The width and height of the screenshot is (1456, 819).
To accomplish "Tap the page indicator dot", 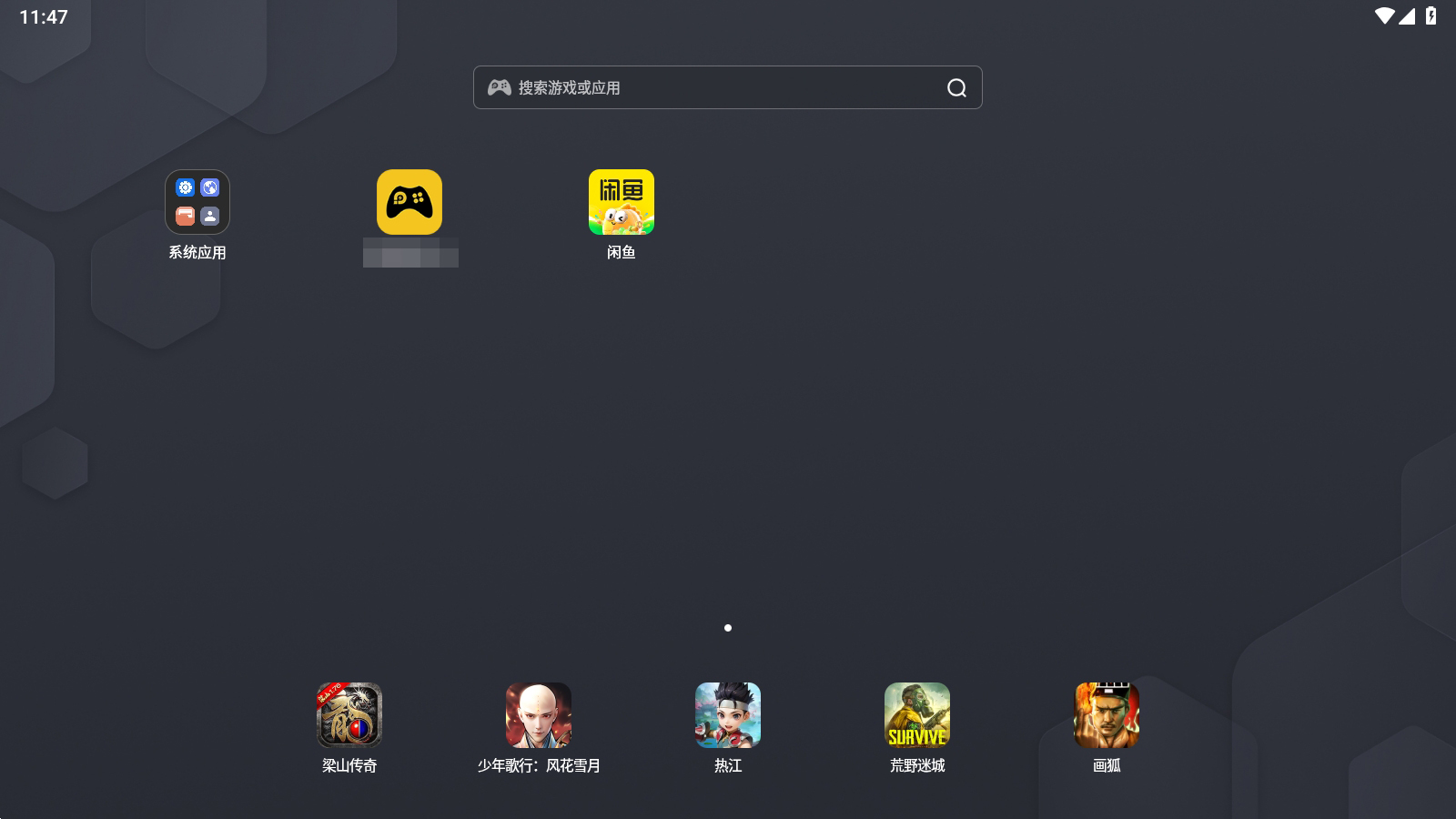I will coord(728,628).
